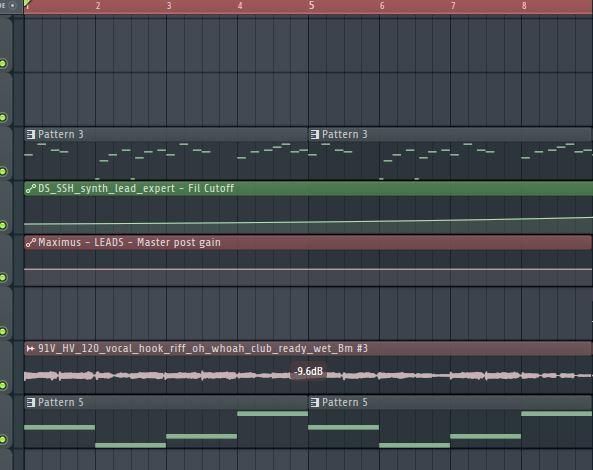Jump to bar 7 on the timeline ruler
The height and width of the screenshot is (470, 593).
453,6
